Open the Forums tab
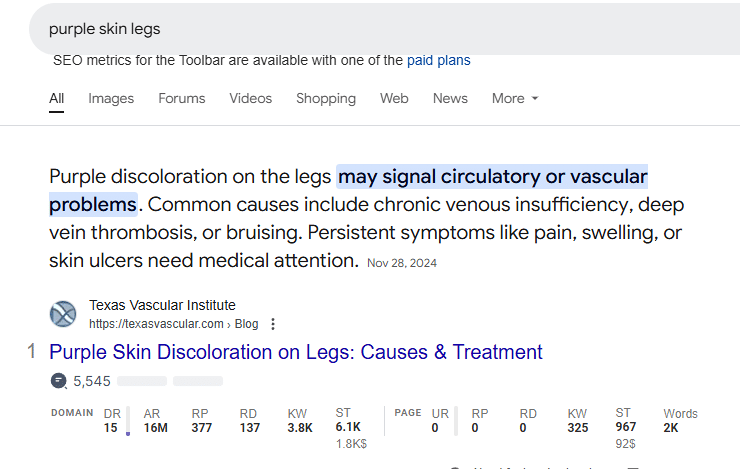 point(182,98)
